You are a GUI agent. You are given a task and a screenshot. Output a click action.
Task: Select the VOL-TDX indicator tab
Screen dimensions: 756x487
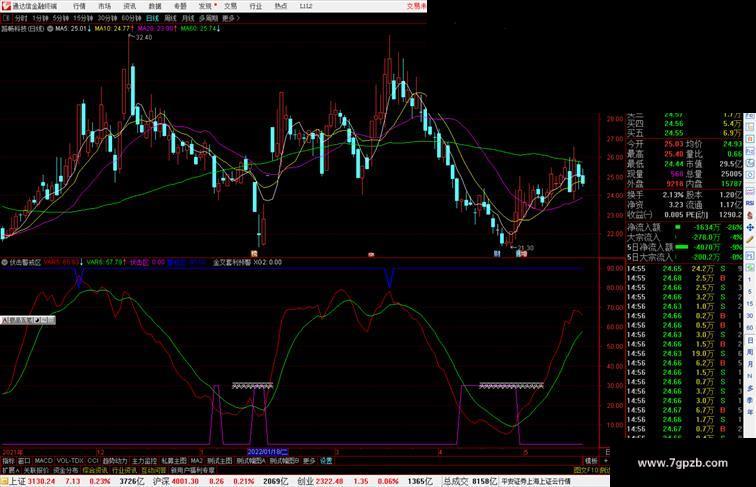pyautogui.click(x=70, y=461)
